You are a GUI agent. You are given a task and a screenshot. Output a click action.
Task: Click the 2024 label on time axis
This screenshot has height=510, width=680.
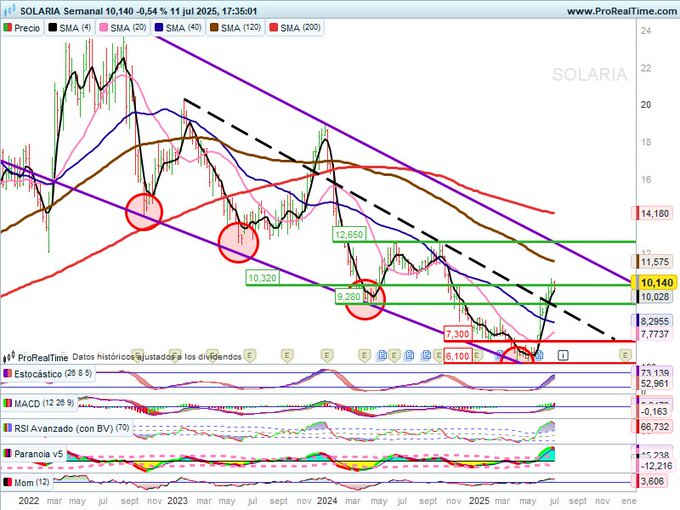click(x=327, y=500)
